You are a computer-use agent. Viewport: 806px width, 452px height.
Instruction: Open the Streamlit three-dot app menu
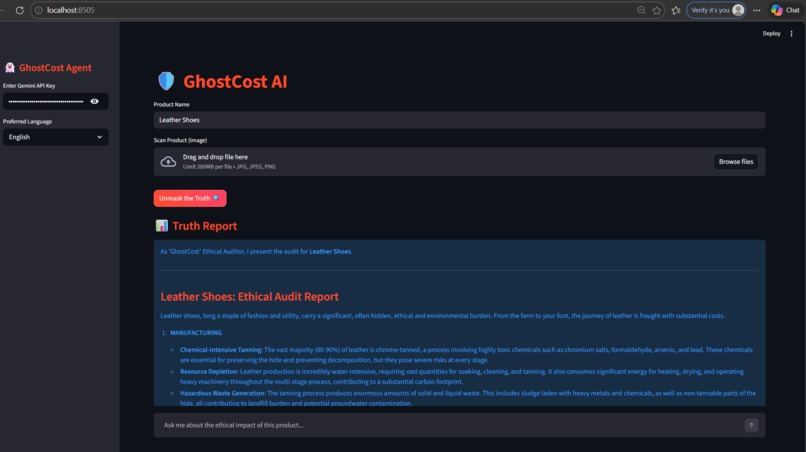(x=791, y=33)
